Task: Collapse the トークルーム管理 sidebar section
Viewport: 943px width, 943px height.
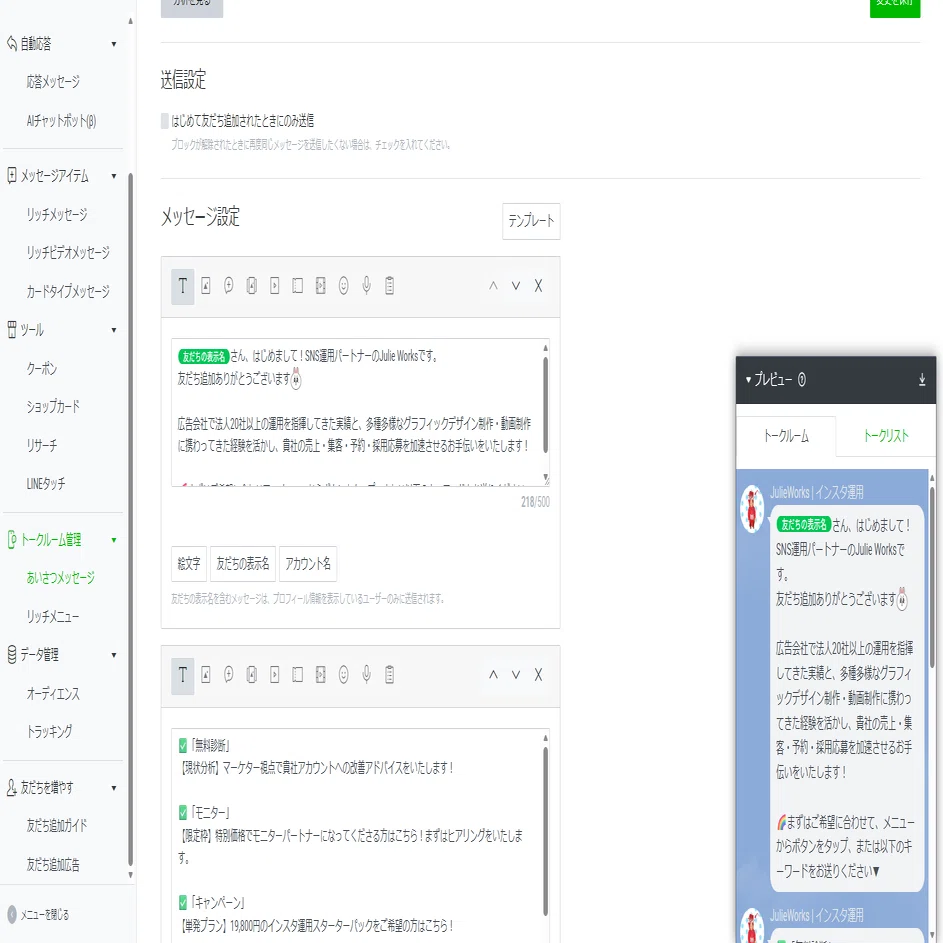Action: [x=114, y=540]
